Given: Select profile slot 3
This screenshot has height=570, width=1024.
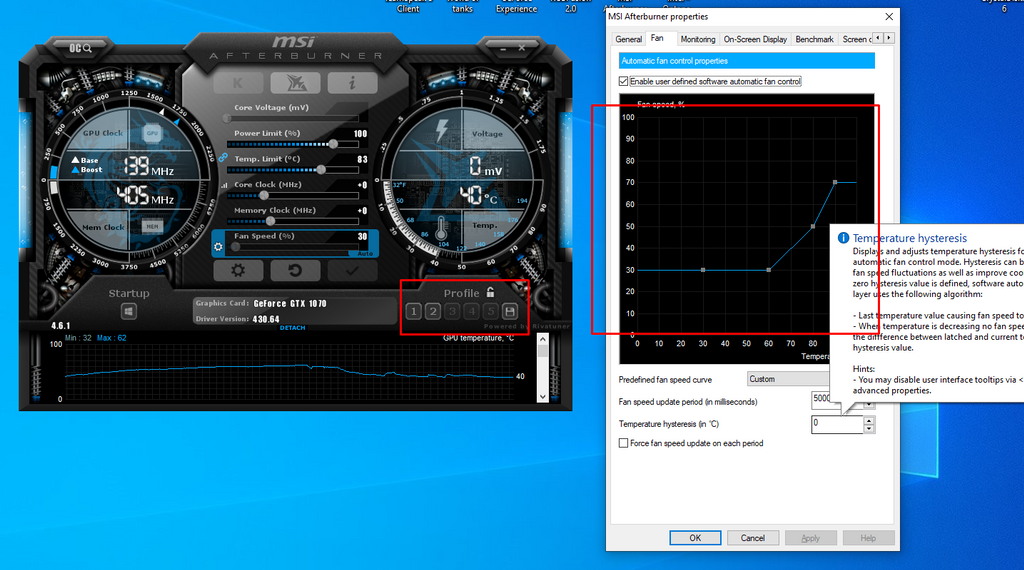Looking at the screenshot, I should (x=452, y=311).
